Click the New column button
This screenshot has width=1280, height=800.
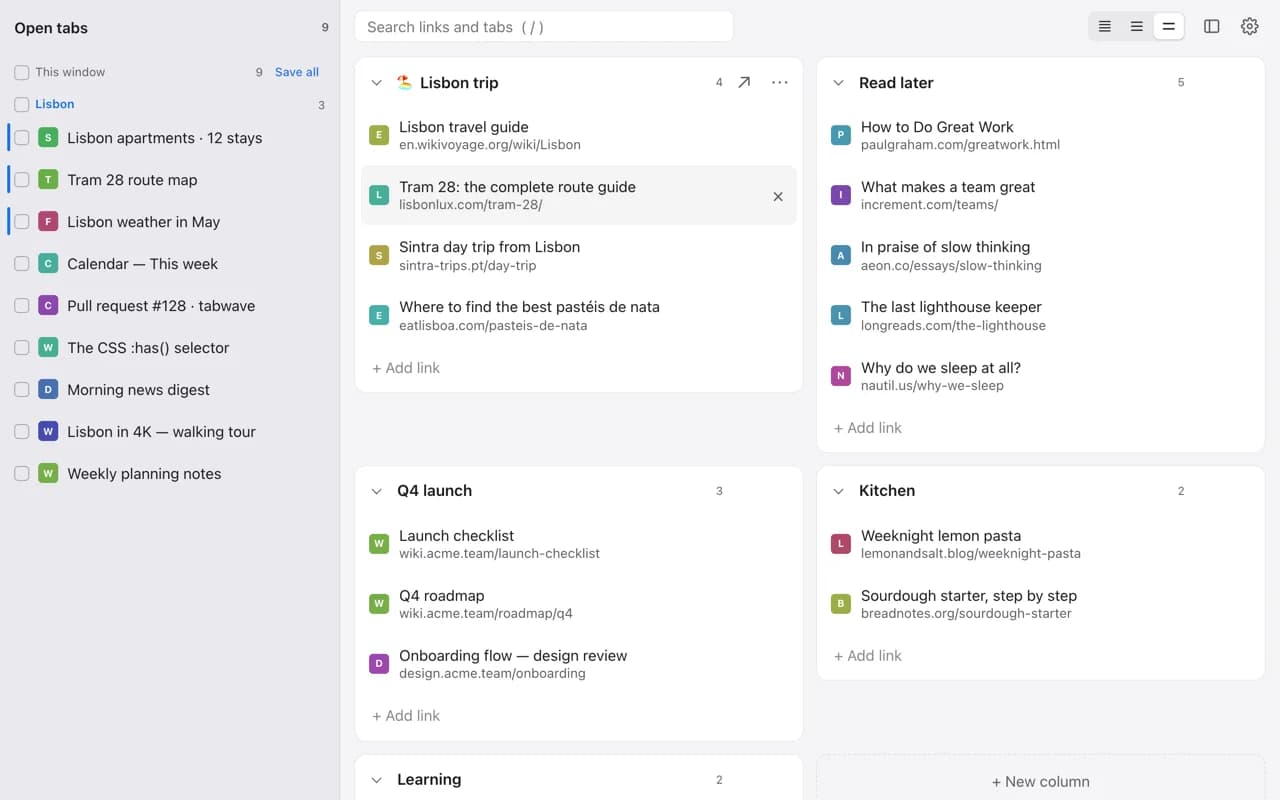tap(1041, 781)
